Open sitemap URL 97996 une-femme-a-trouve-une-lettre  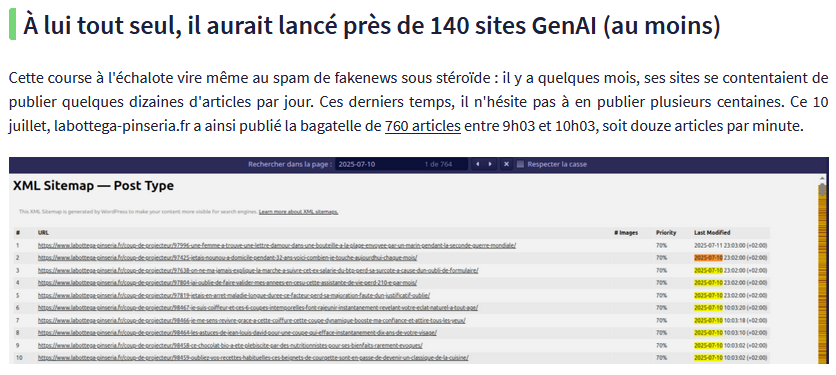(x=277, y=245)
